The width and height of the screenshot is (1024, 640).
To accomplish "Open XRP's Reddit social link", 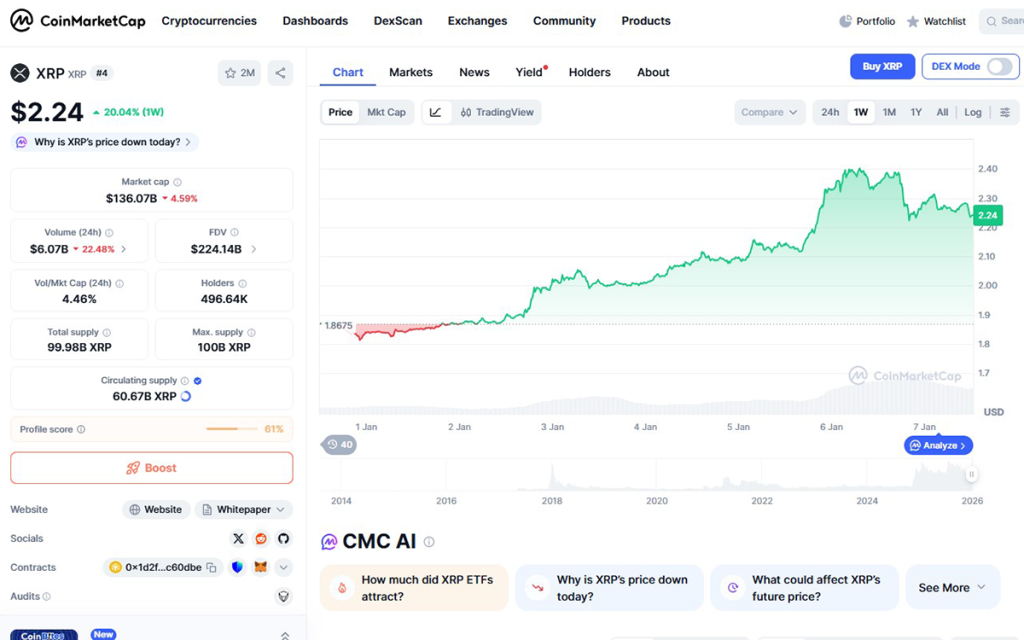I will (x=261, y=538).
